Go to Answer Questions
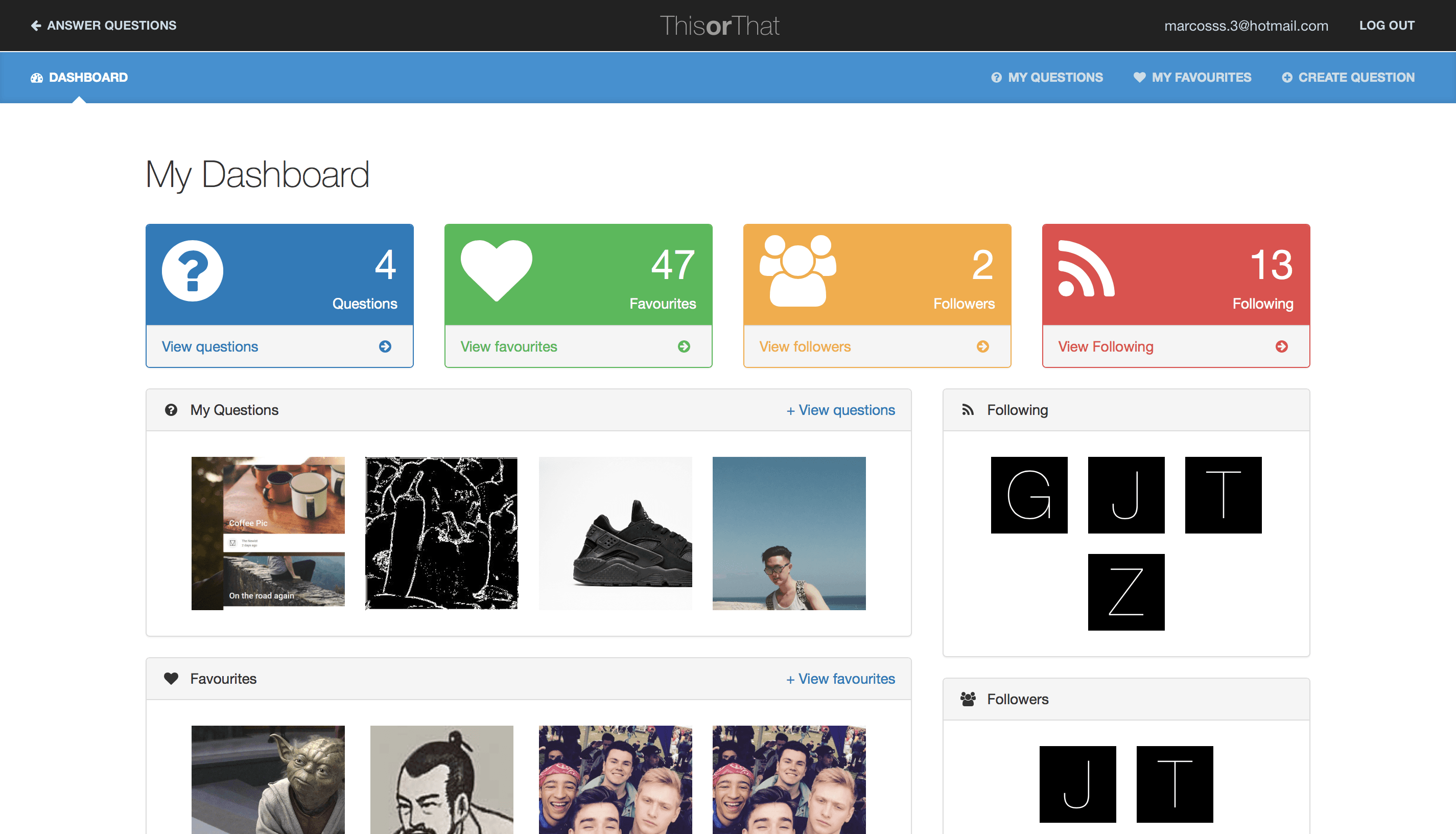This screenshot has height=834, width=1456. click(104, 25)
